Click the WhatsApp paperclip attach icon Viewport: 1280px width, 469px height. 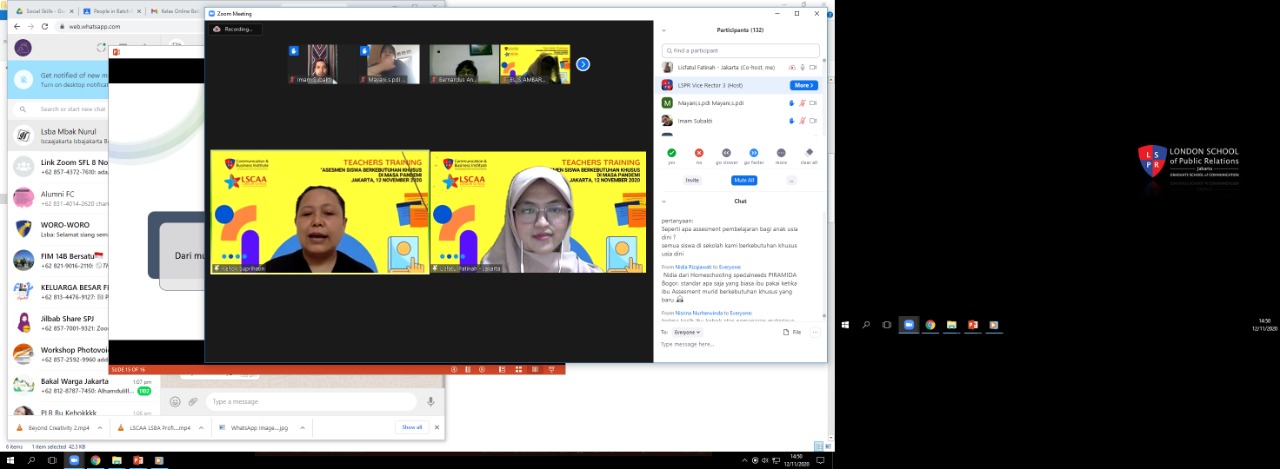pyautogui.click(x=193, y=402)
